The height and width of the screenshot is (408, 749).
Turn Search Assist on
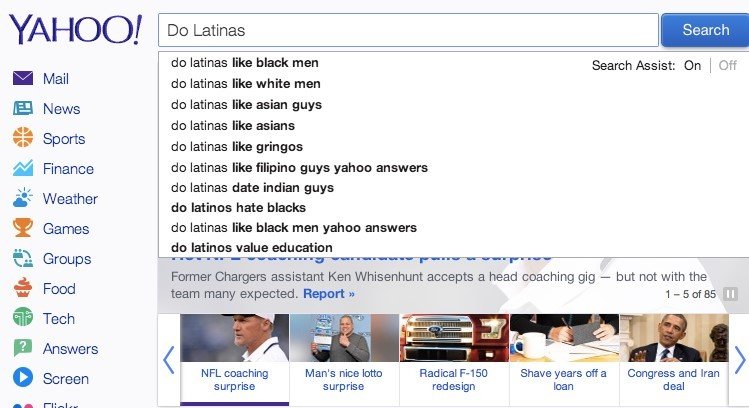pyautogui.click(x=692, y=65)
